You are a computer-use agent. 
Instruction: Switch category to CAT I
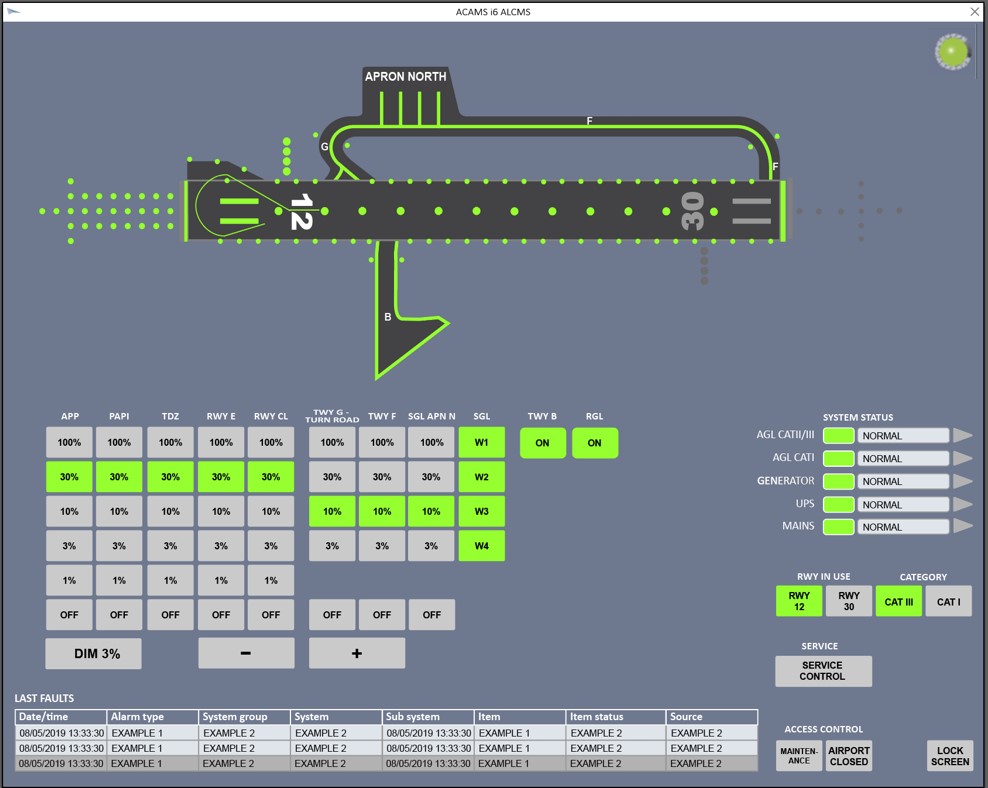[948, 602]
